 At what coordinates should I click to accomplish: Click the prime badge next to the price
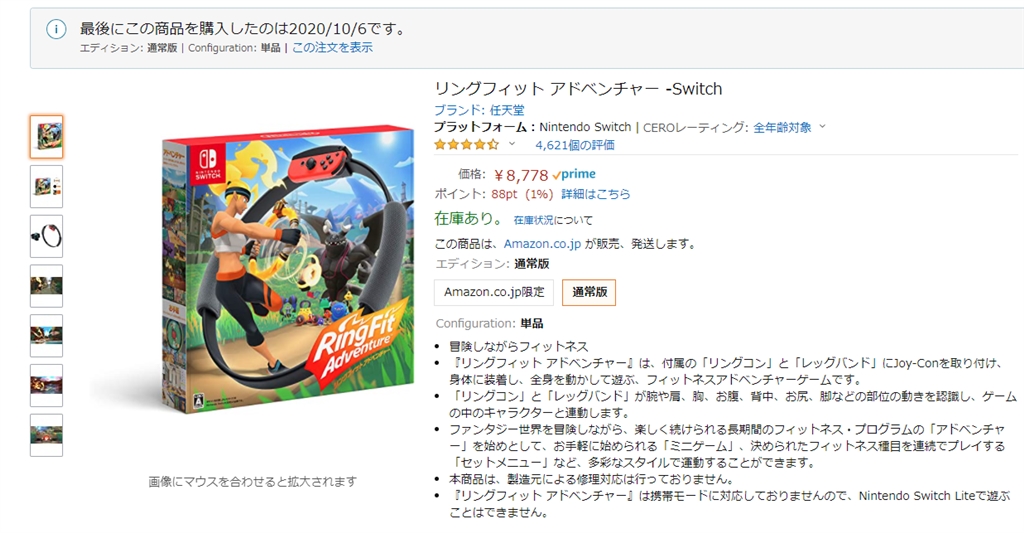coord(574,174)
